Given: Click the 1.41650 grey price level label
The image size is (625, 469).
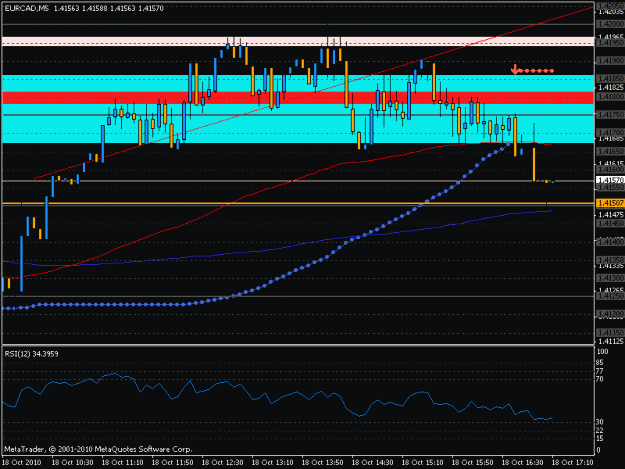Looking at the screenshot, I should pyautogui.click(x=610, y=151).
